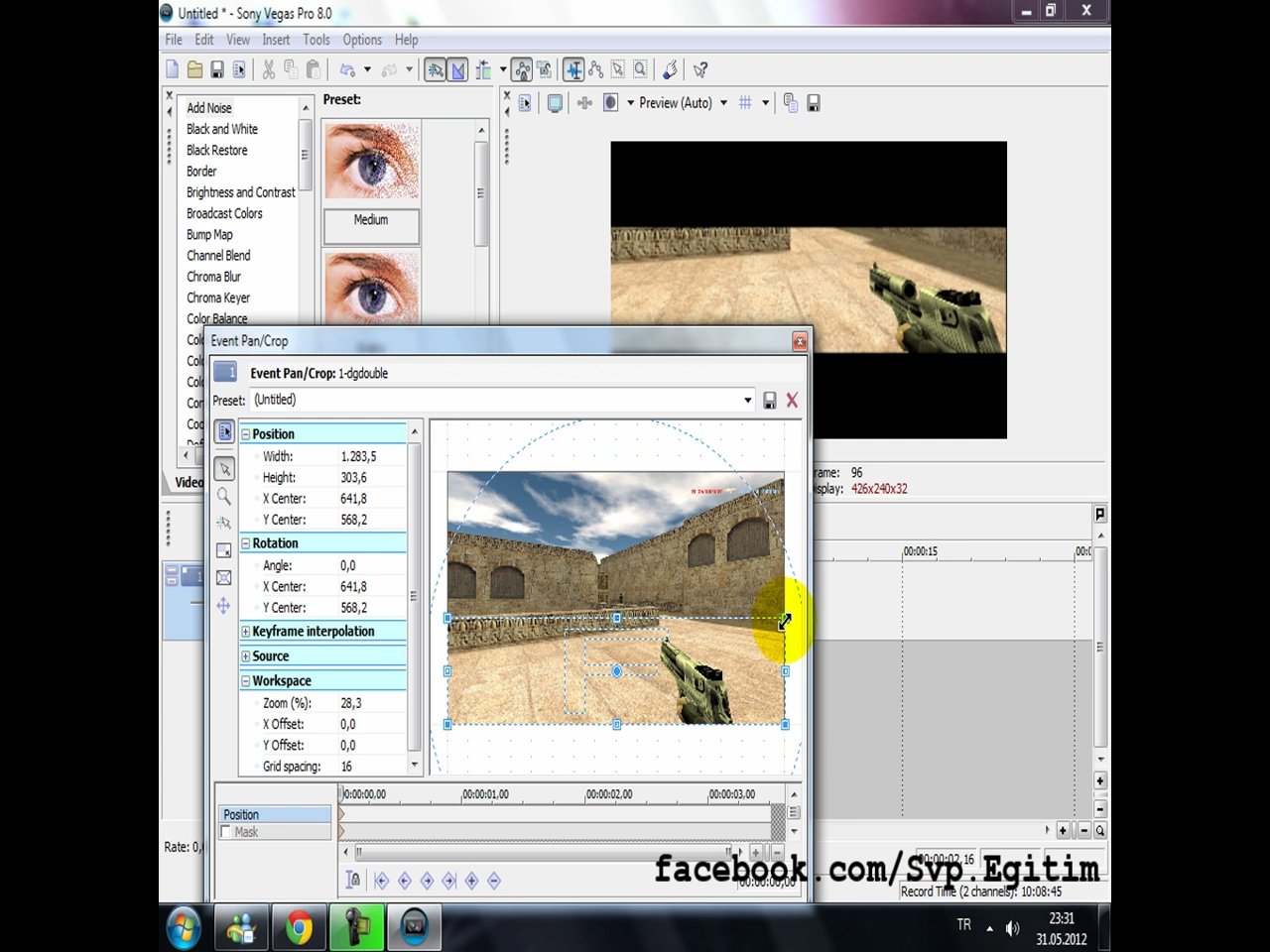
Task: Toggle Size About Center in Pan/Crop
Action: (224, 577)
